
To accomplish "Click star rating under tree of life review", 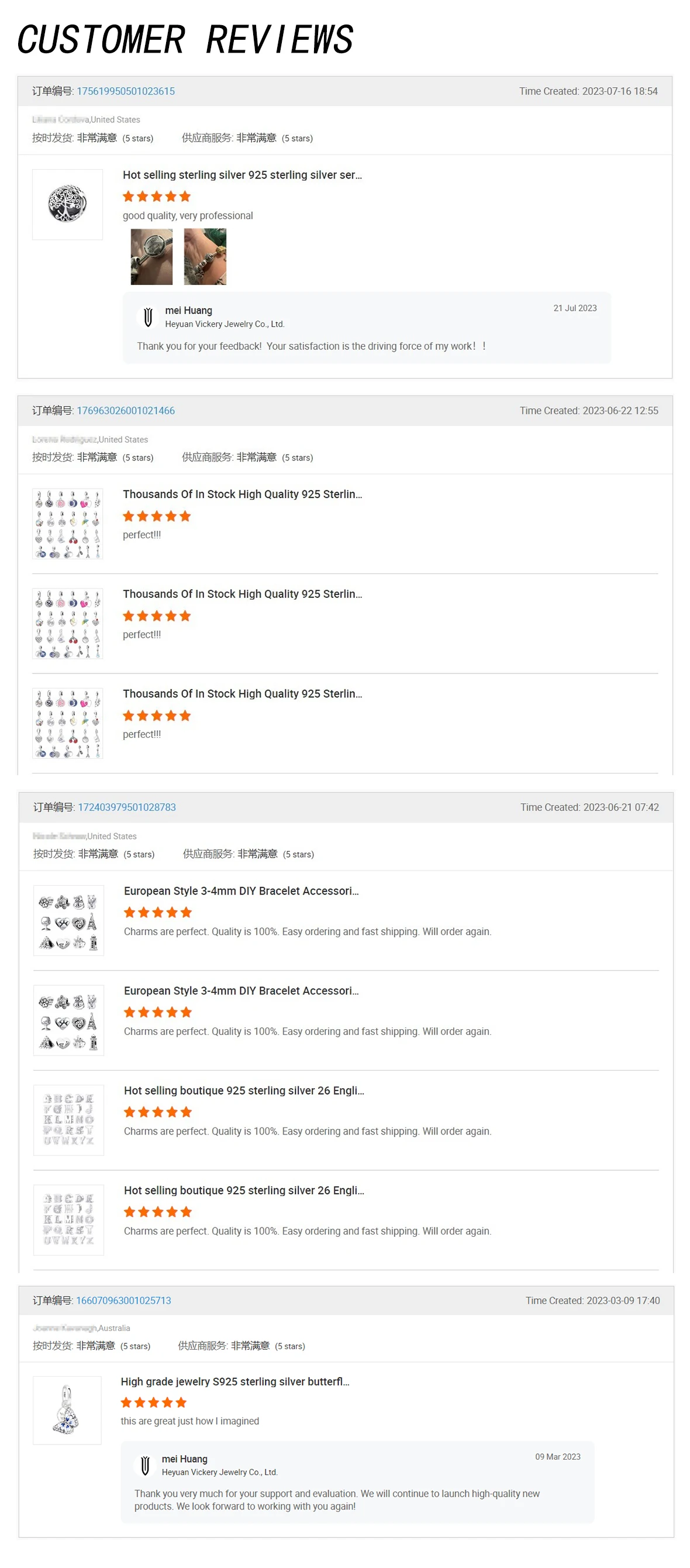I will pos(157,197).
